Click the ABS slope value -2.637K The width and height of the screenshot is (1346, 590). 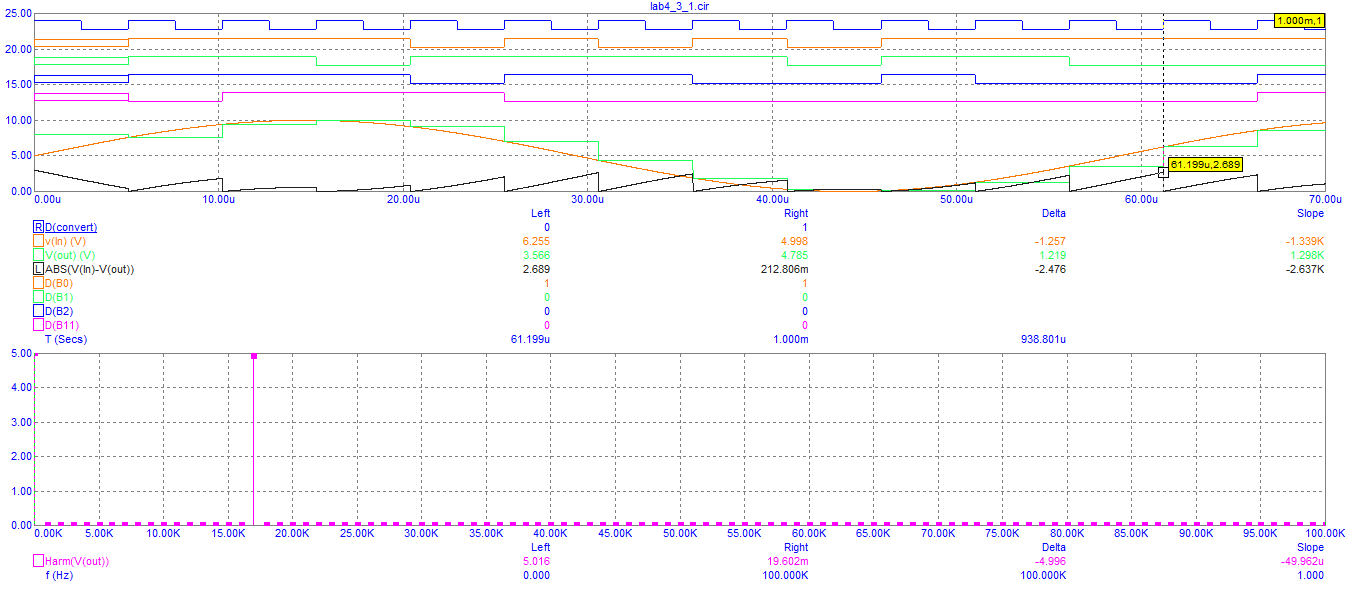pos(1305,269)
